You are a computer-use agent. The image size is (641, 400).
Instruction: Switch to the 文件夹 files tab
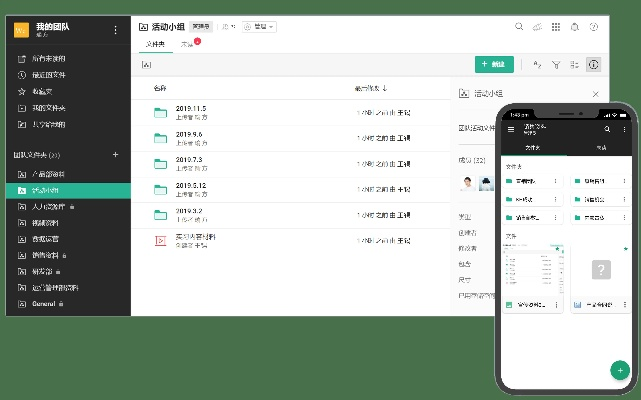[x=156, y=44]
